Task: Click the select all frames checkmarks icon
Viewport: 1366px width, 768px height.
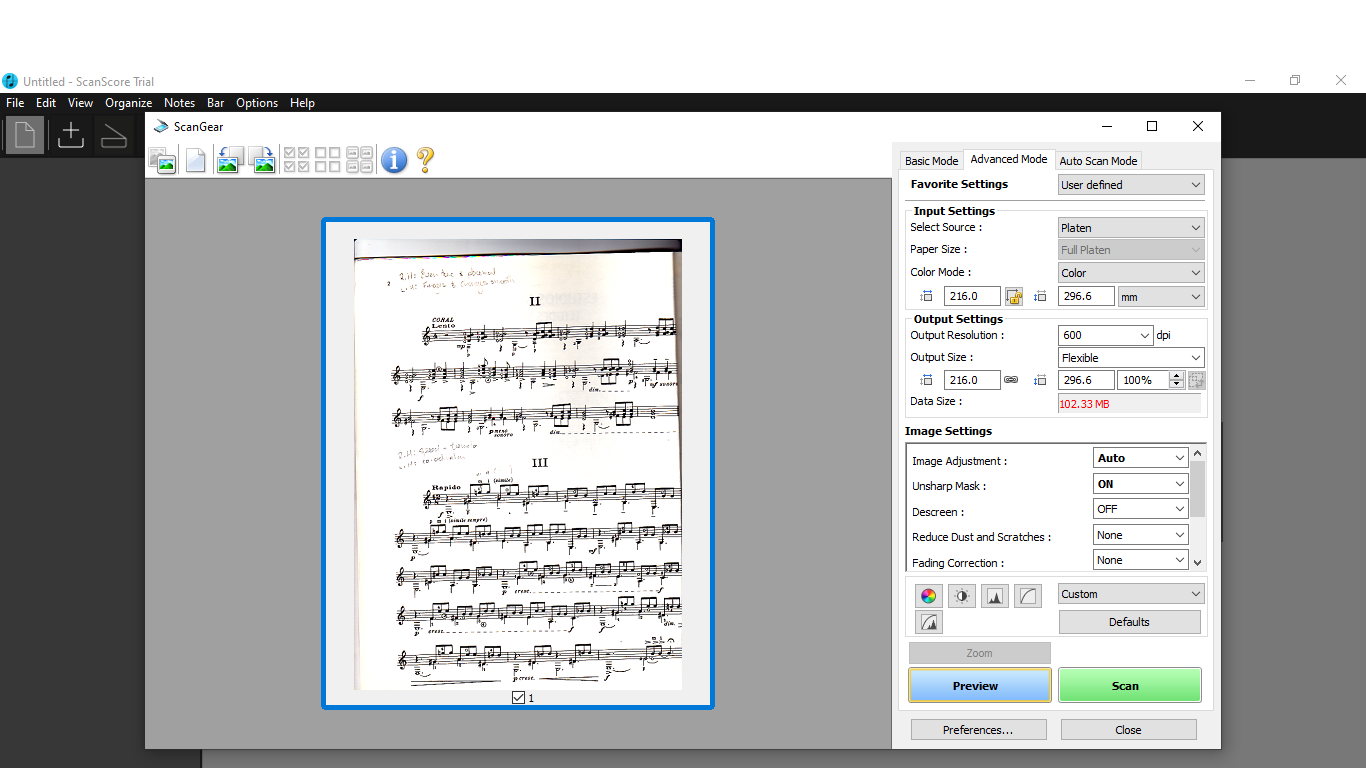Action: point(296,160)
